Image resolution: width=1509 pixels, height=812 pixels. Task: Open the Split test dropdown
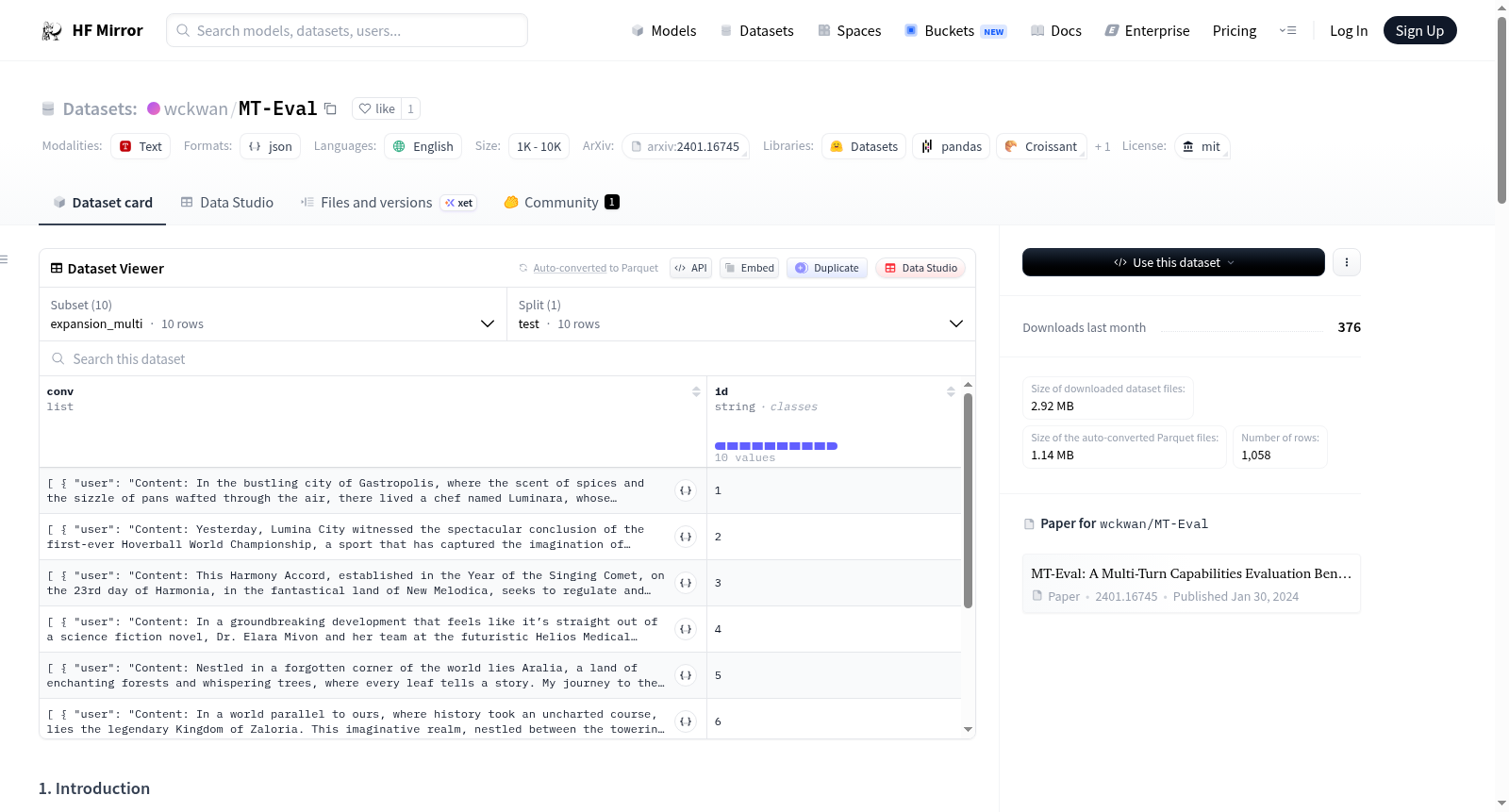(x=741, y=314)
